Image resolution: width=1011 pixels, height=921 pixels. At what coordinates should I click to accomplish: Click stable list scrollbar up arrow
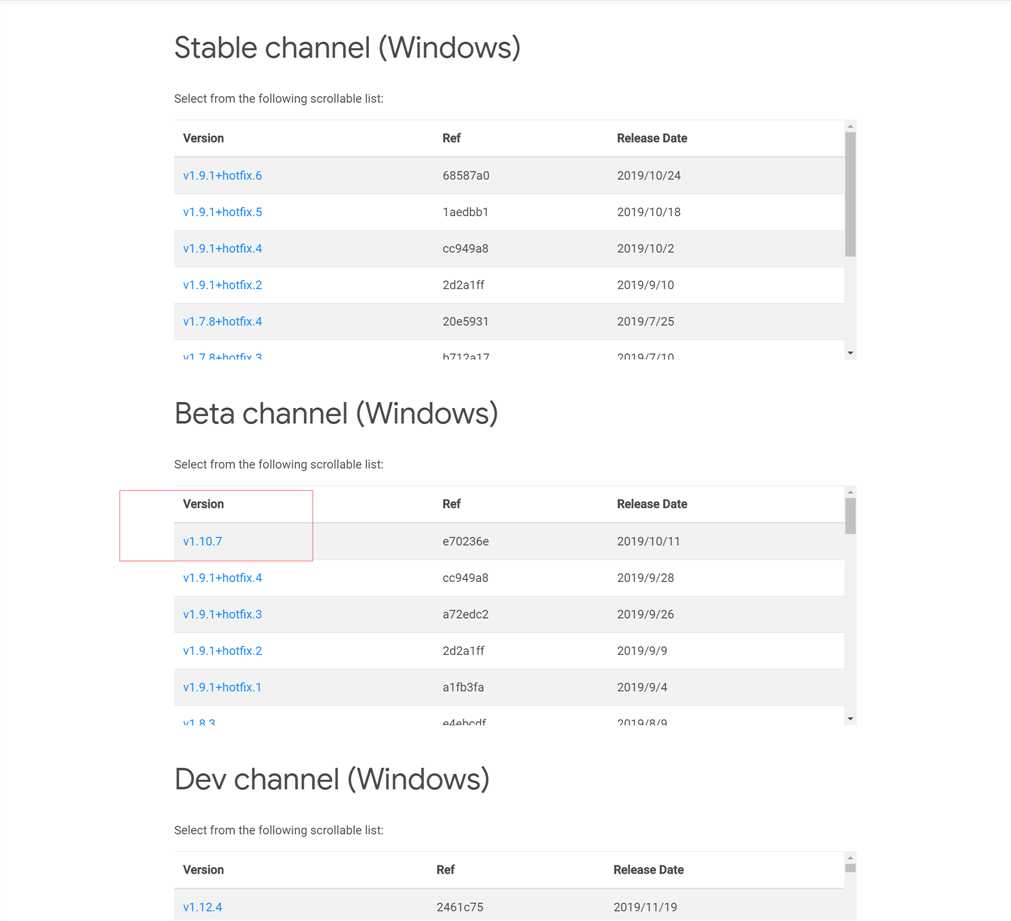[x=850, y=126]
